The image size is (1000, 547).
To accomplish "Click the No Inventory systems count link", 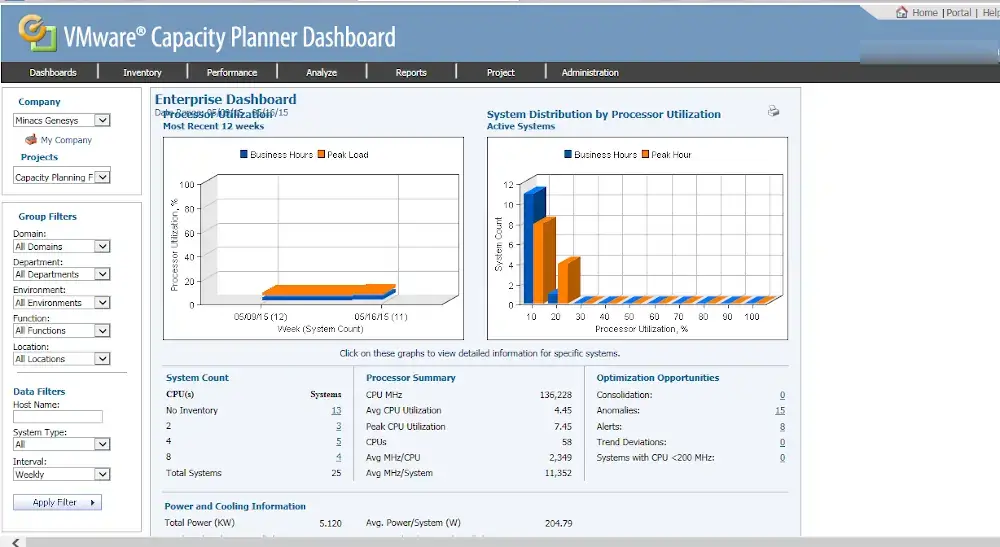I will (x=336, y=411).
